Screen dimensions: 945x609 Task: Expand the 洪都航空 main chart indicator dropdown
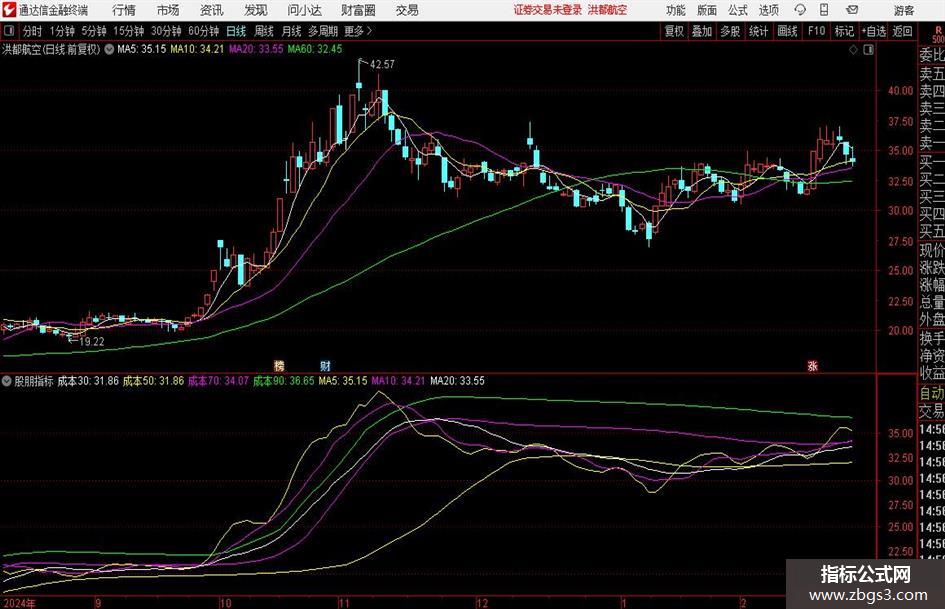click(x=109, y=49)
